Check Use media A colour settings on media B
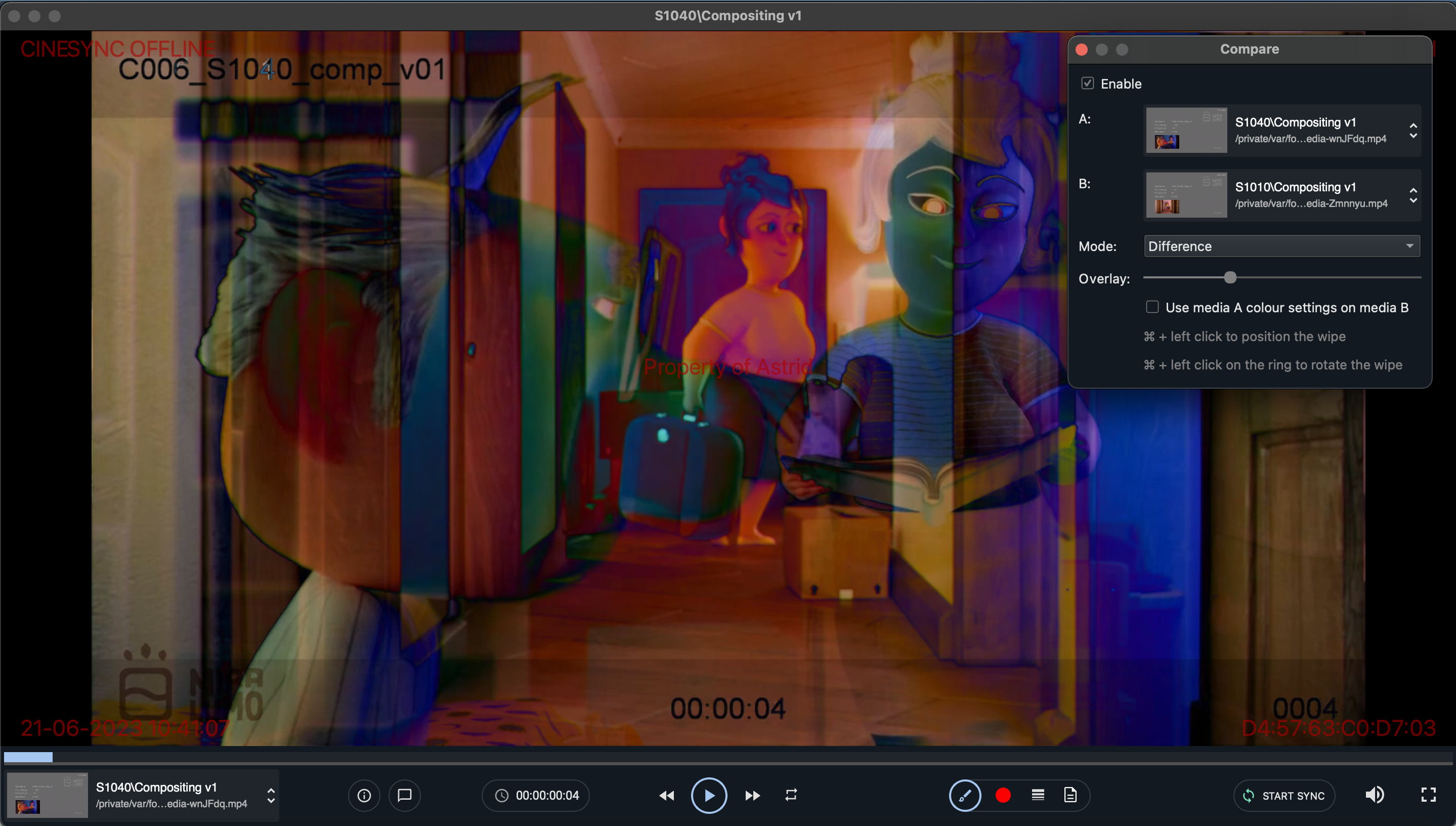The height and width of the screenshot is (826, 1456). [x=1152, y=307]
